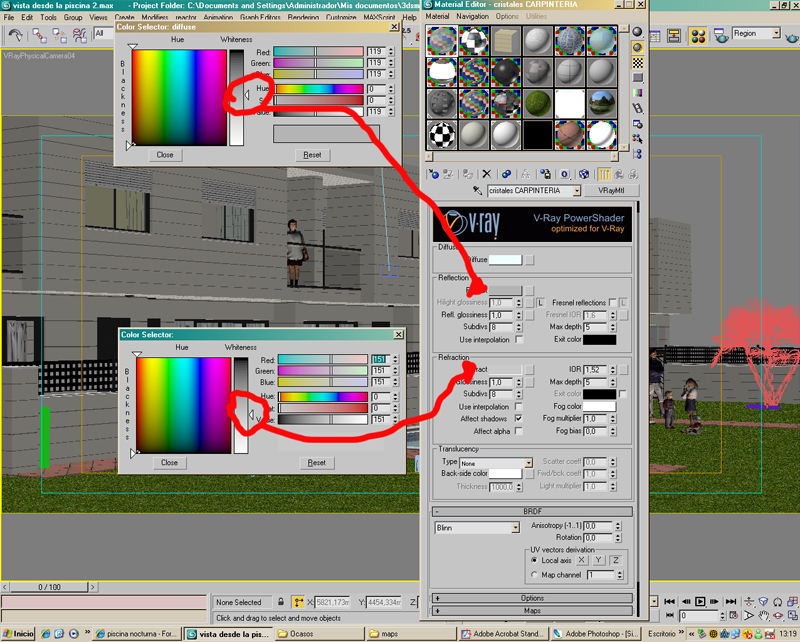Click the VRayMtl material type button
Viewport: 800px width, 642px height.
[x=611, y=190]
